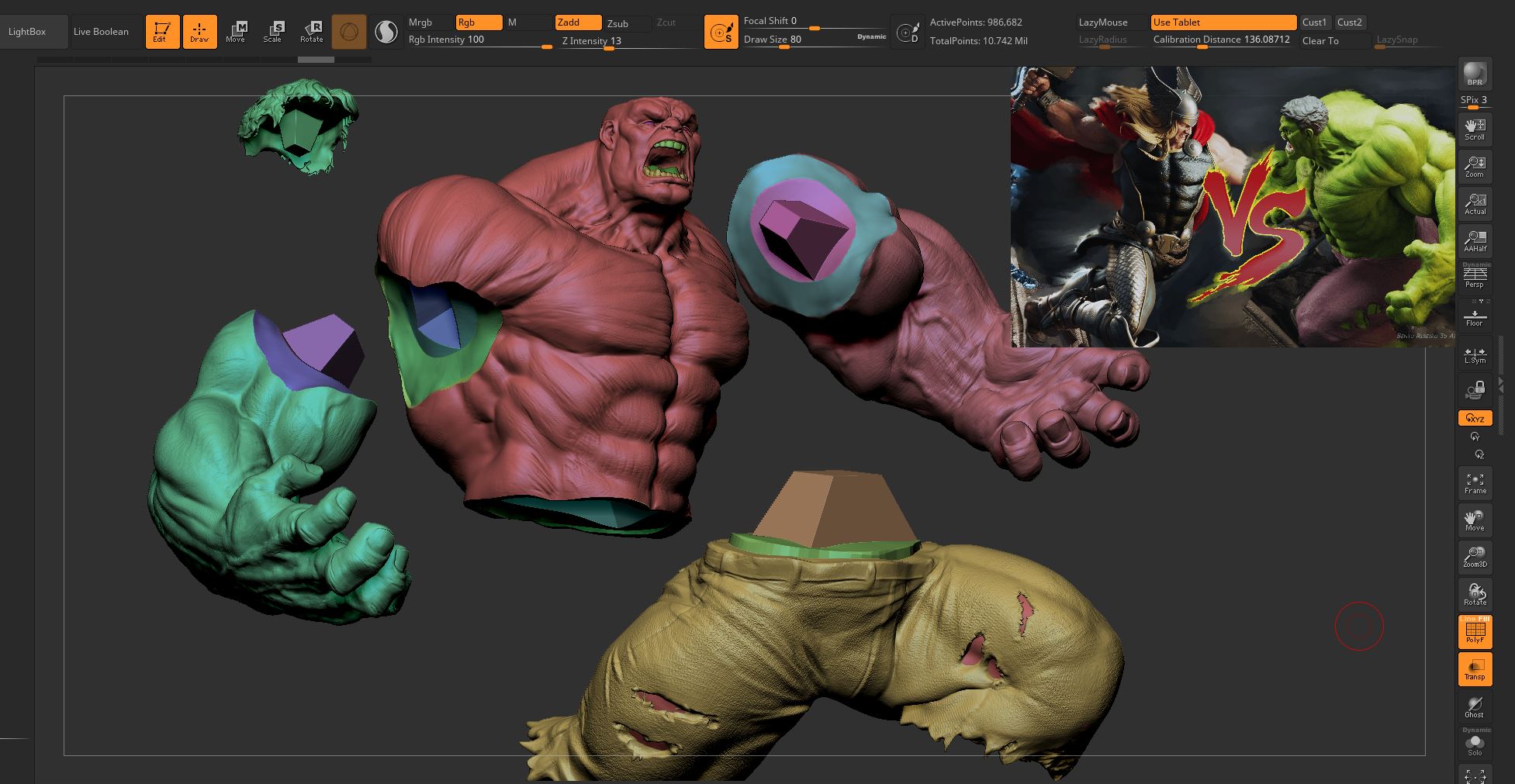Select the Zoom canvas tool

(x=1475, y=165)
